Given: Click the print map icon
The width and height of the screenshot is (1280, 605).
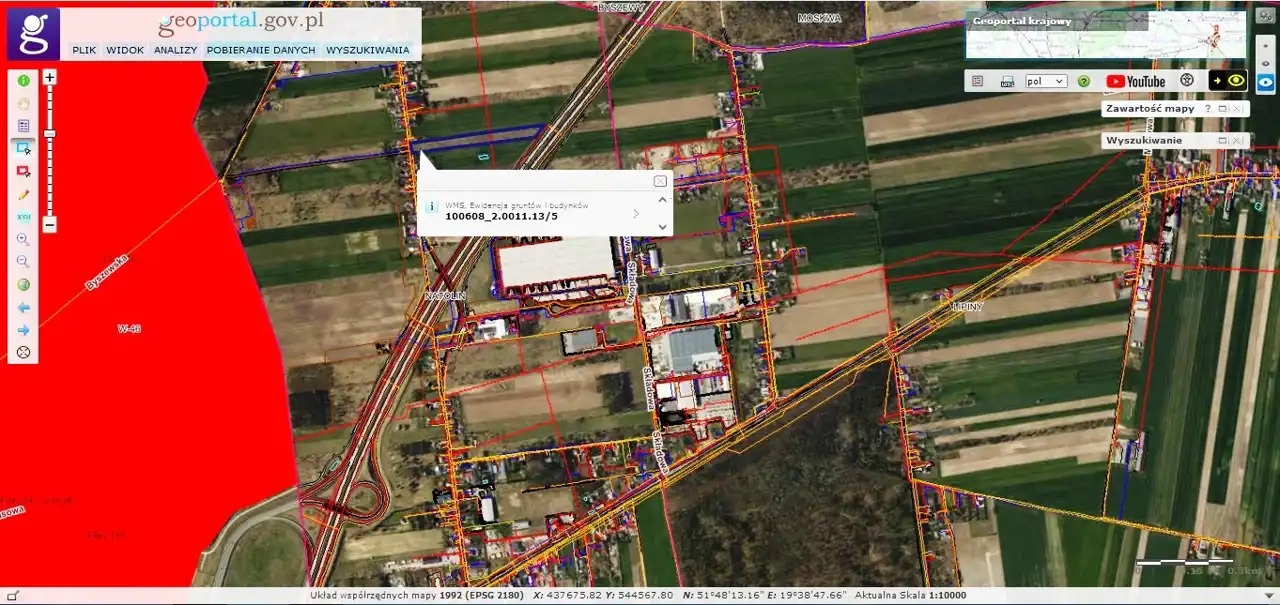Looking at the screenshot, I should pos(1008,81).
